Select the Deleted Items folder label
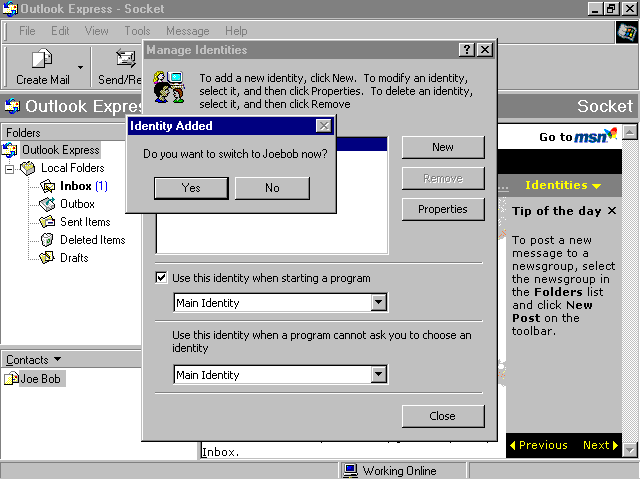This screenshot has height=480, width=640. point(93,240)
